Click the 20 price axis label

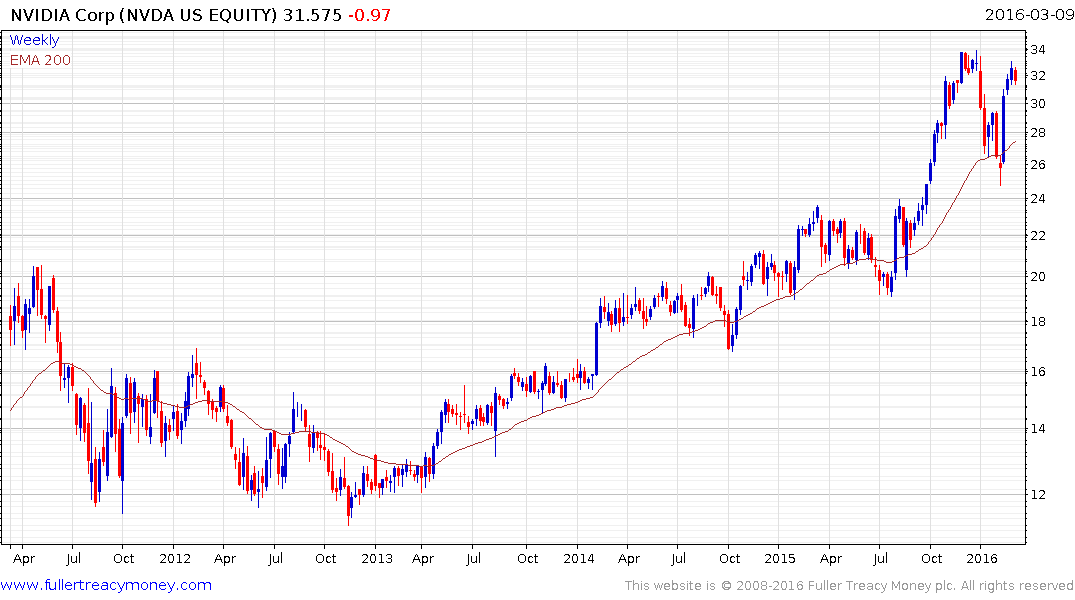click(1037, 276)
